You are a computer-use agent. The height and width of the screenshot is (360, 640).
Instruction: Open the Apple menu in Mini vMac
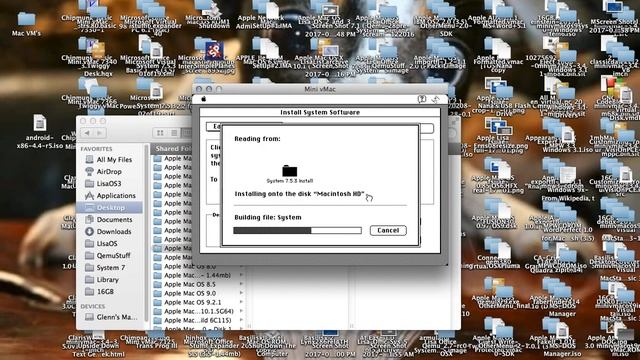point(204,99)
